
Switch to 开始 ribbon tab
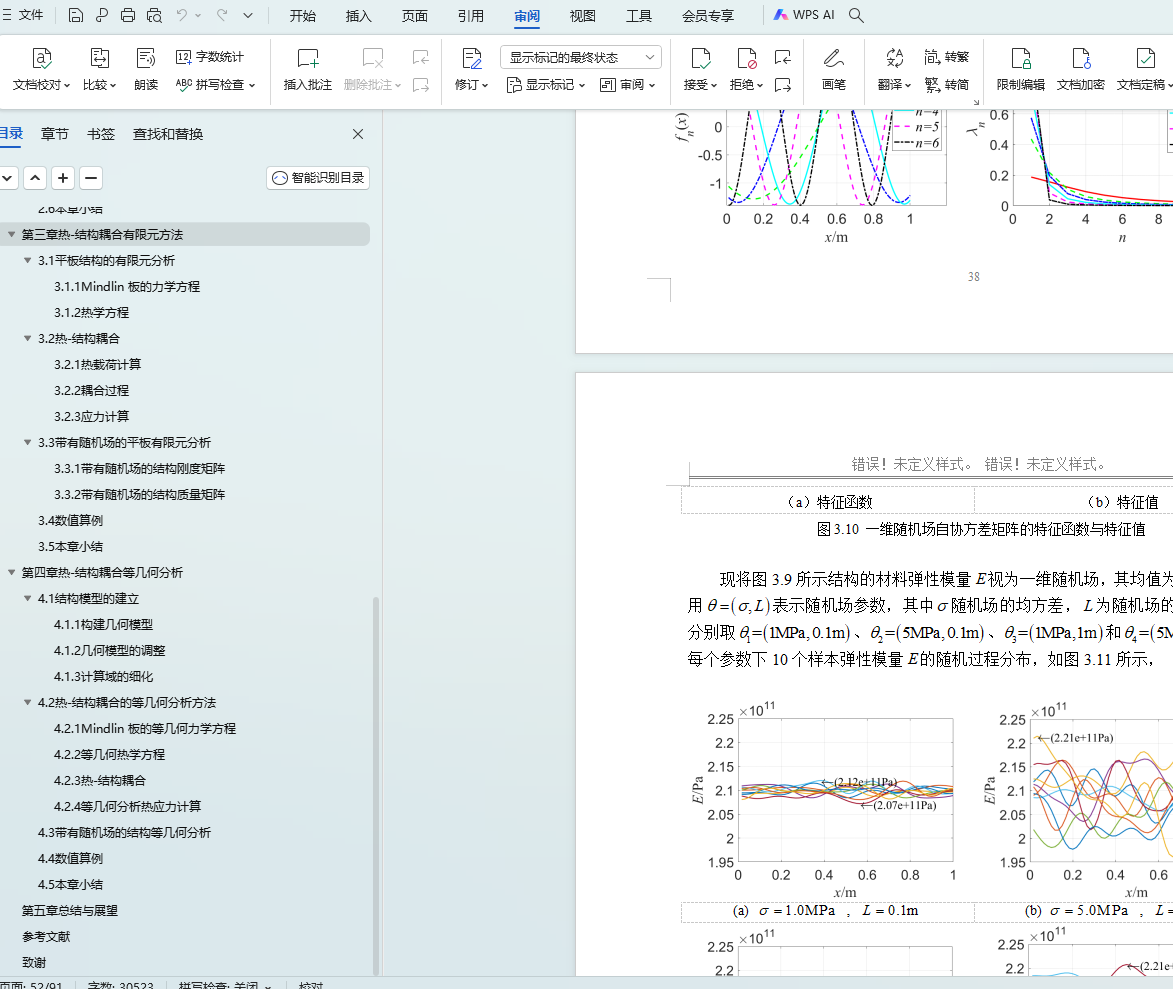[303, 16]
